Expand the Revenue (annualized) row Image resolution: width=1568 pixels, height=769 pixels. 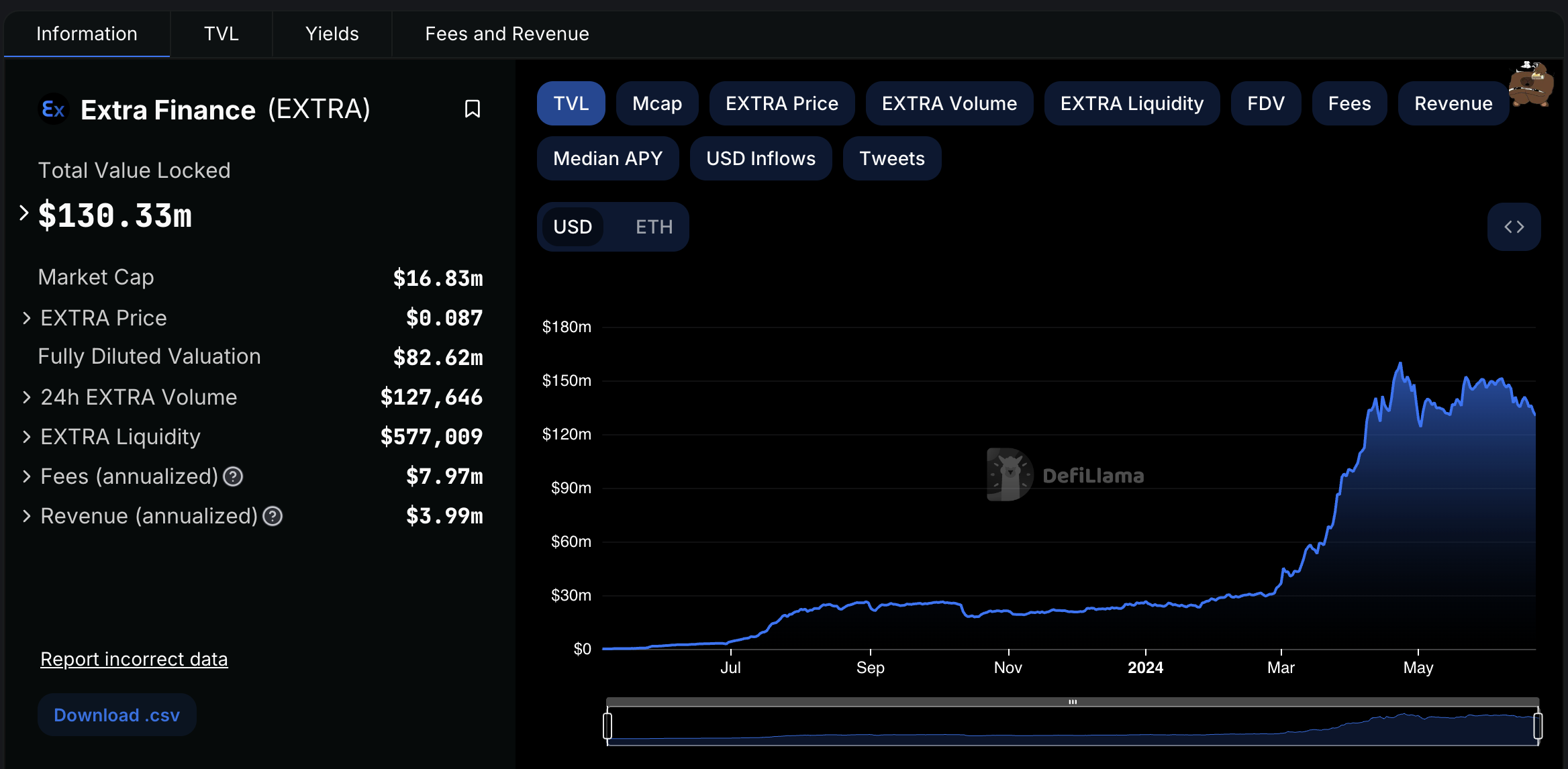tap(27, 516)
